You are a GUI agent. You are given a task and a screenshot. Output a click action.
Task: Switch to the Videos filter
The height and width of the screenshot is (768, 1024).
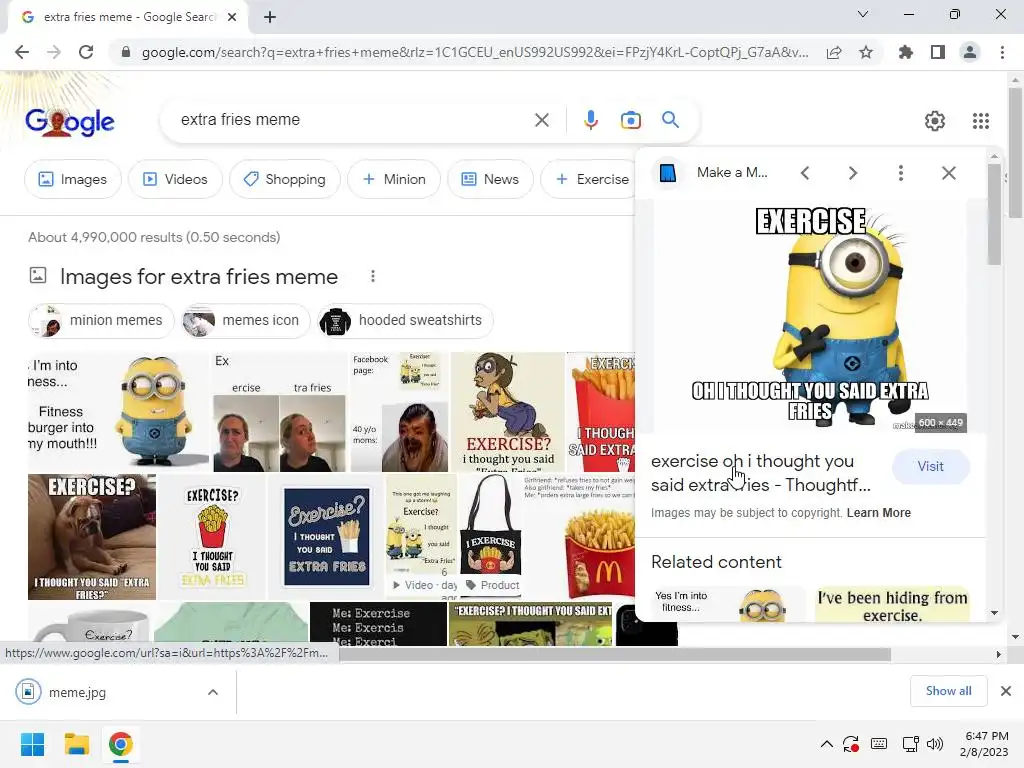pos(175,179)
